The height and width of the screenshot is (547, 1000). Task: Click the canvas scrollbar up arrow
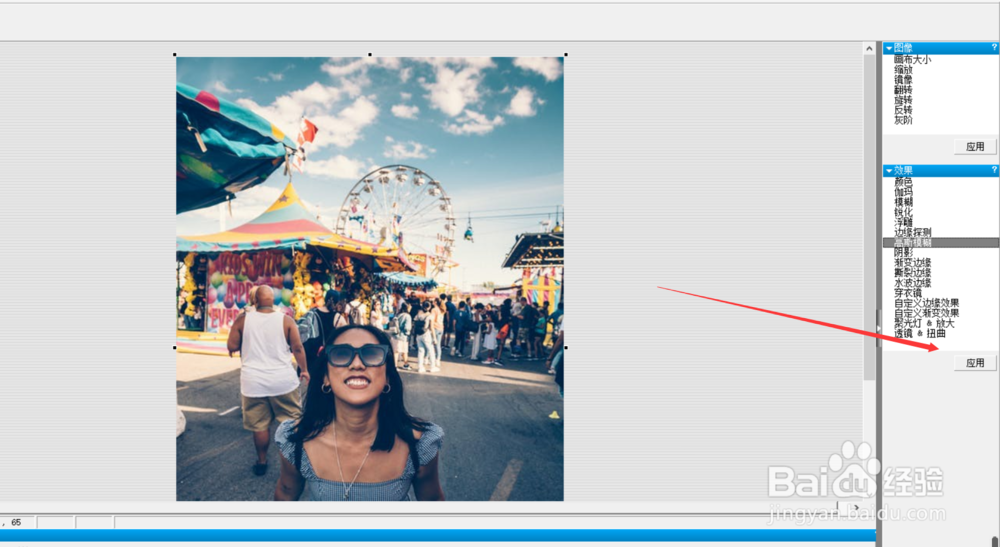869,48
